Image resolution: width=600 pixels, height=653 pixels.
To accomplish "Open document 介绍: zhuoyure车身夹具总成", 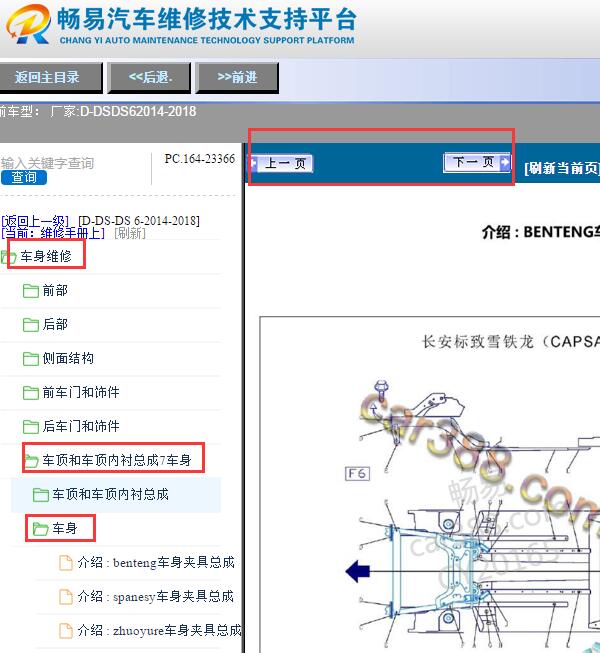I will click(x=159, y=631).
